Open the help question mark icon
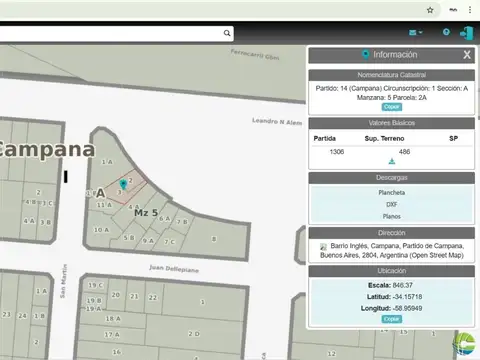This screenshot has height=360, width=480. [446, 32]
